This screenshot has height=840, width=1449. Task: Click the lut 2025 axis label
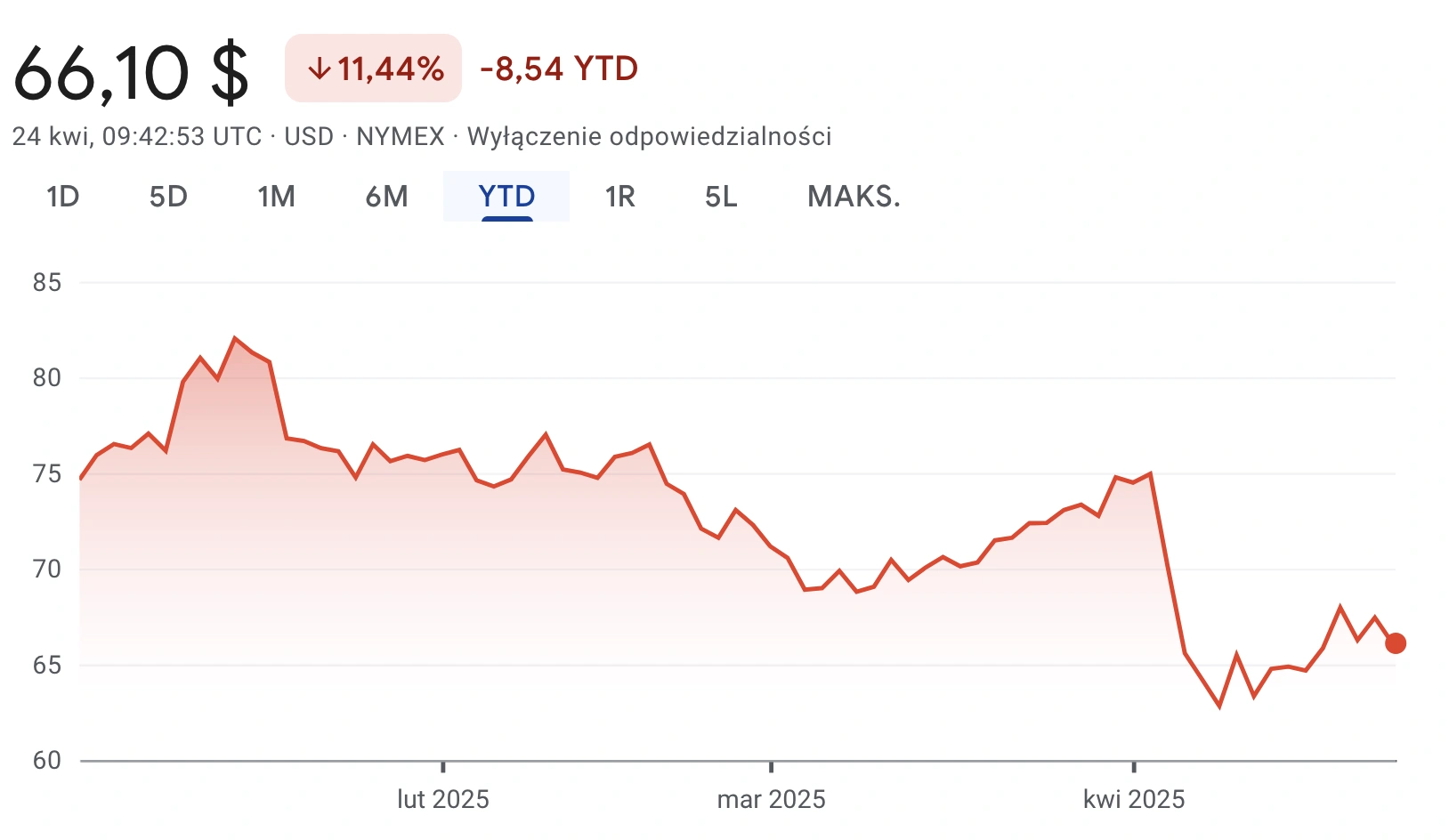click(x=443, y=799)
